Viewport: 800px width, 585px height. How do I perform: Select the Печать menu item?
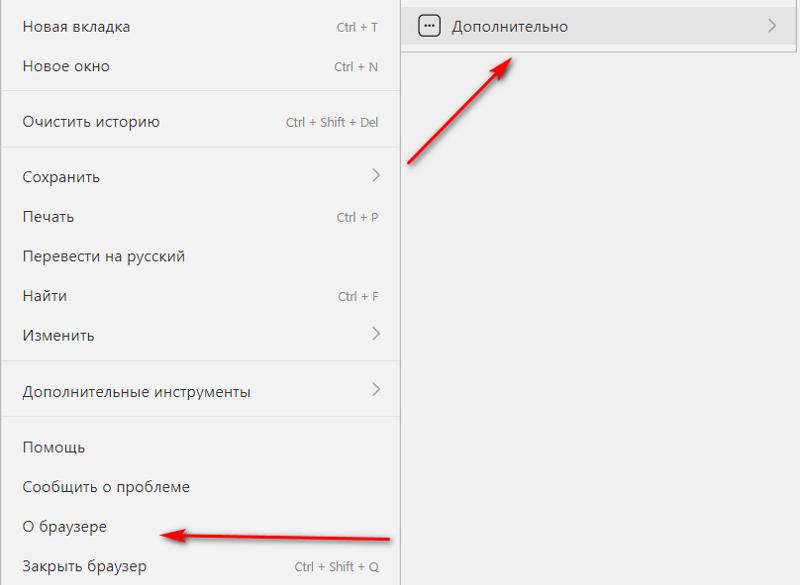click(201, 217)
